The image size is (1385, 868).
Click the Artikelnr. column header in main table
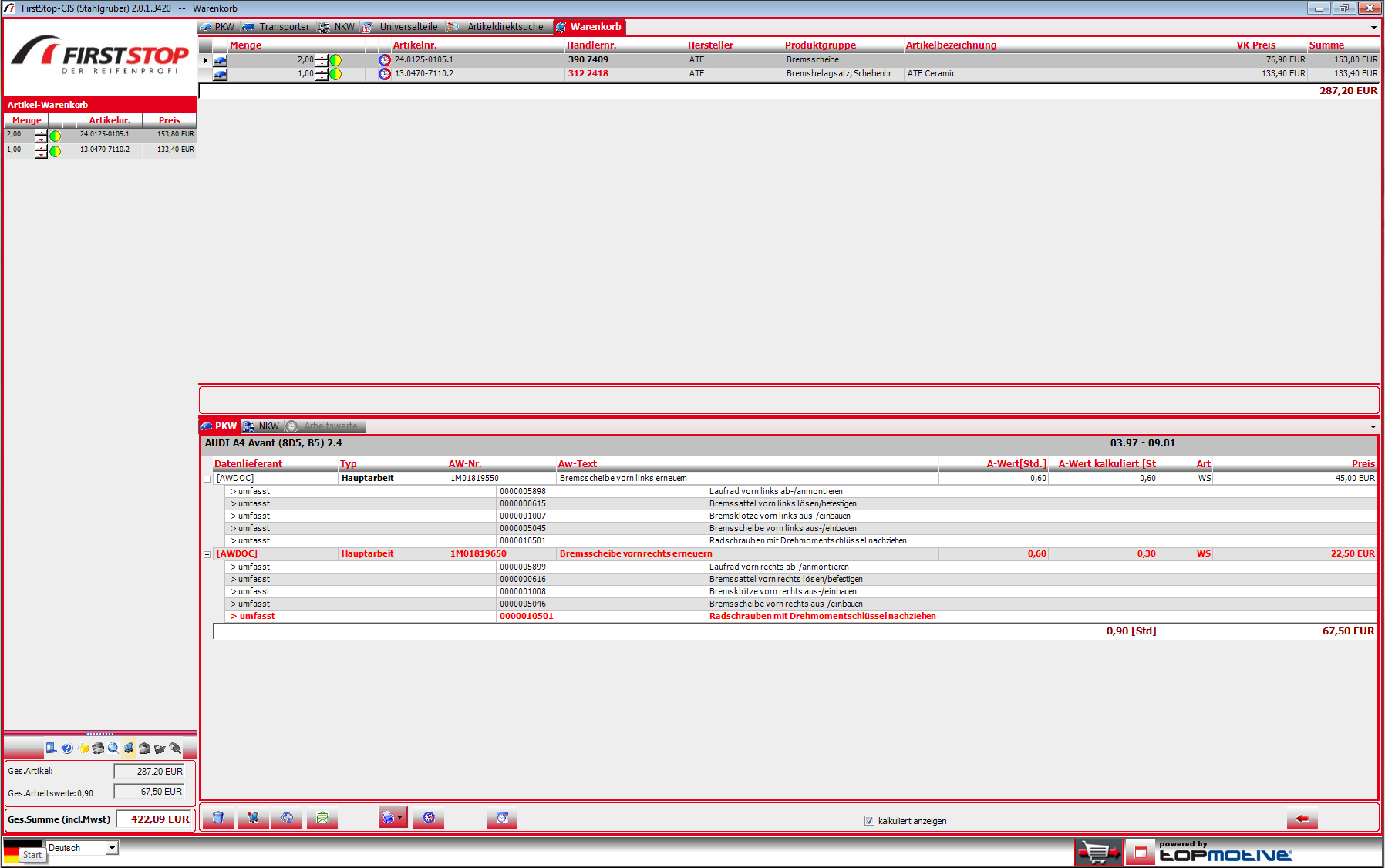(478, 45)
